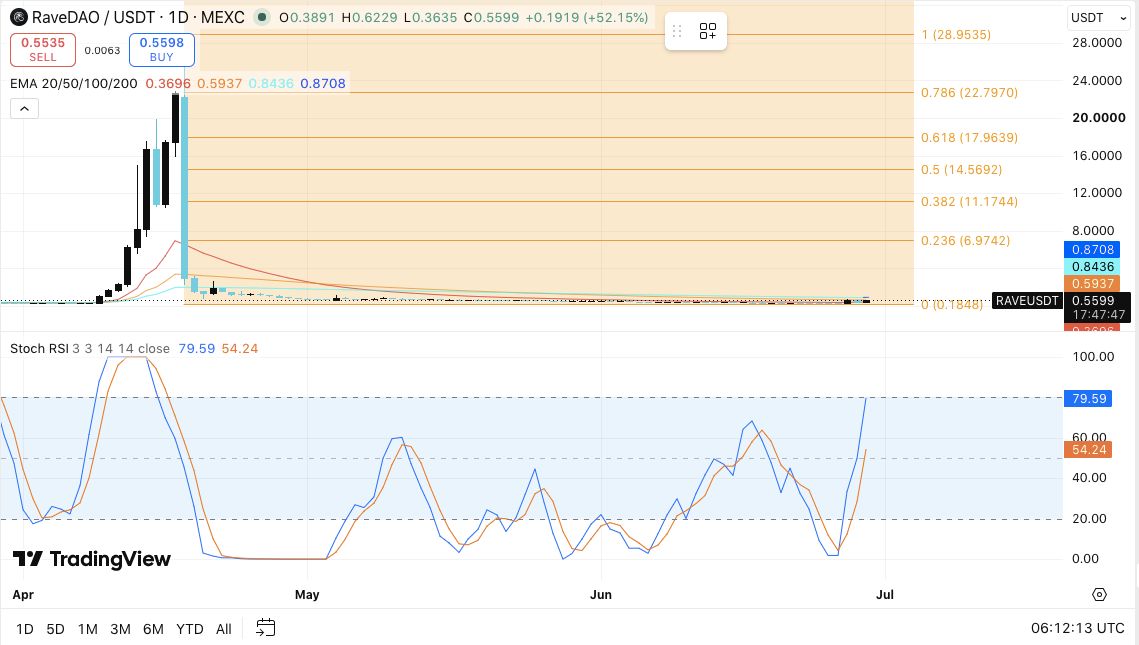Screen dimensions: 1139x645
Task: Click the Fib level 1 (28.9535) label
Action: (956, 35)
